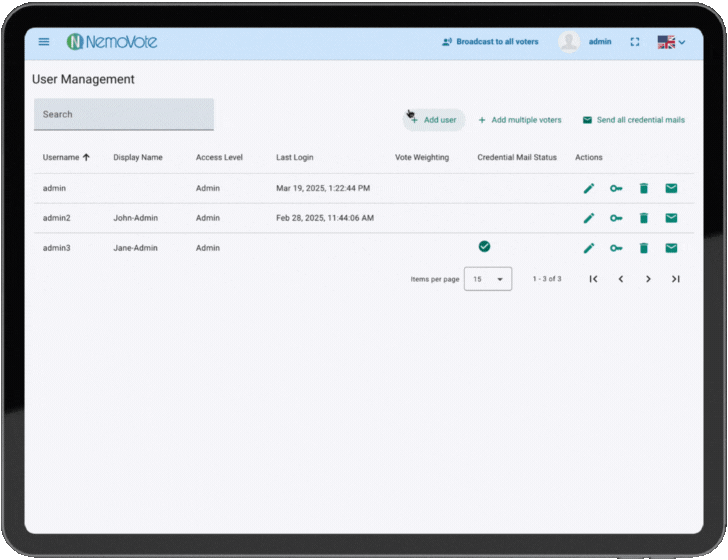Click the Add user button
Screen dimensions: 728x560
[x=434, y=120]
